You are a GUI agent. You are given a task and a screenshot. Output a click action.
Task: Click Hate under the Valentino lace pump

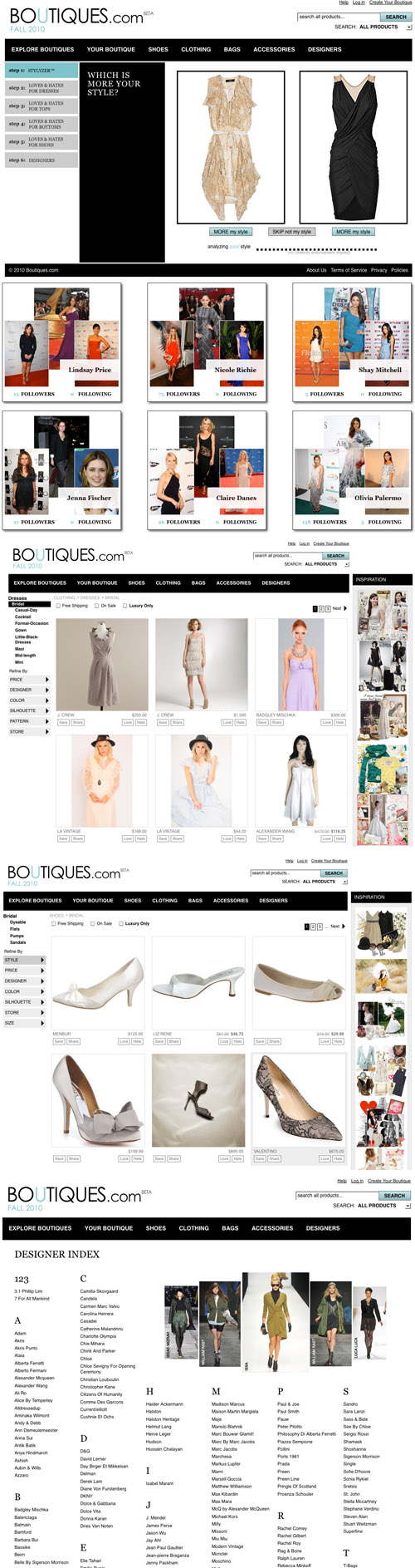[x=338, y=1158]
